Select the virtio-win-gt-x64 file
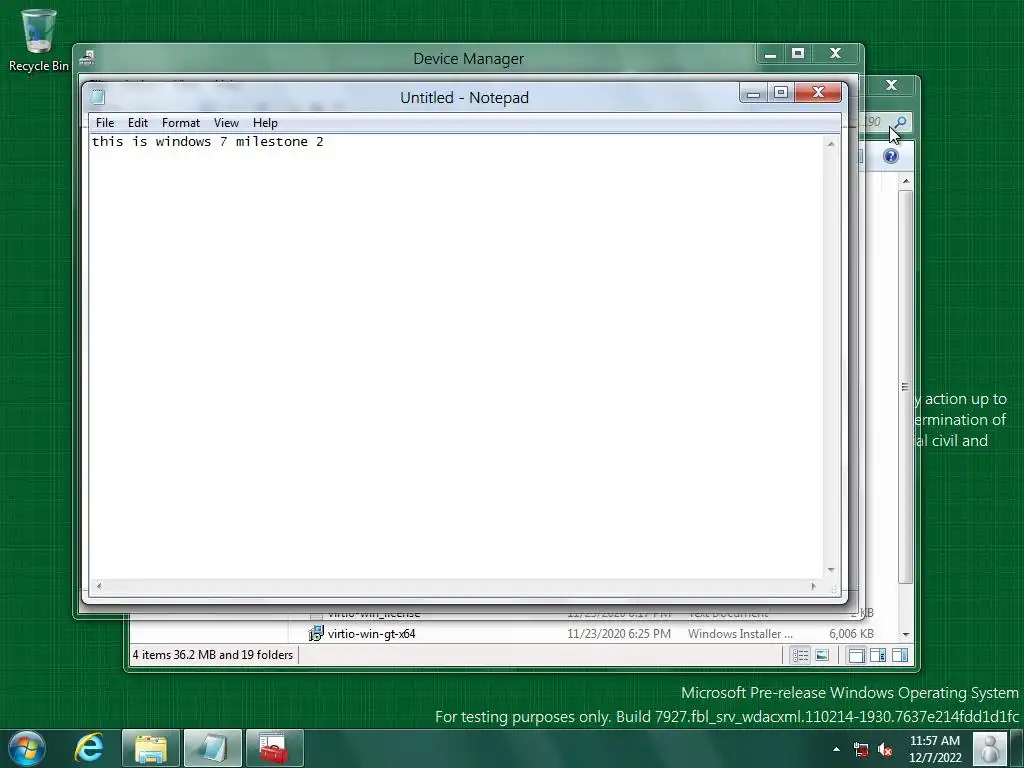 [x=372, y=633]
